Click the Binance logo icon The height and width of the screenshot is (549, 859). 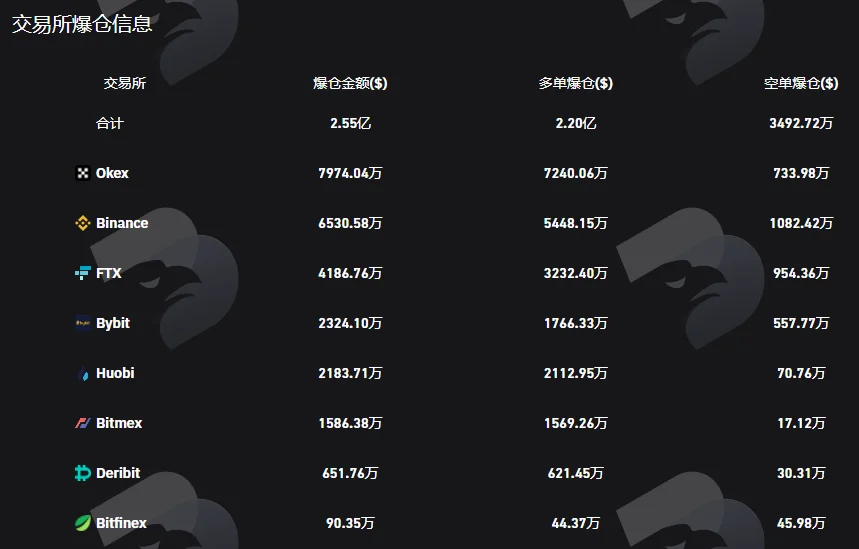[x=83, y=223]
